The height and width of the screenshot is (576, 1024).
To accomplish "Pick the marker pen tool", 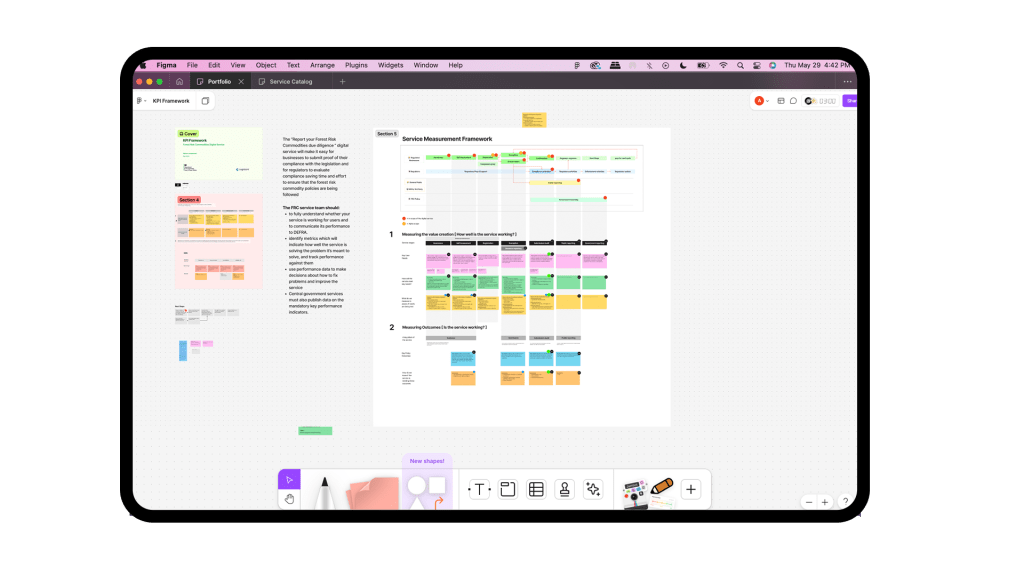I will tap(325, 492).
